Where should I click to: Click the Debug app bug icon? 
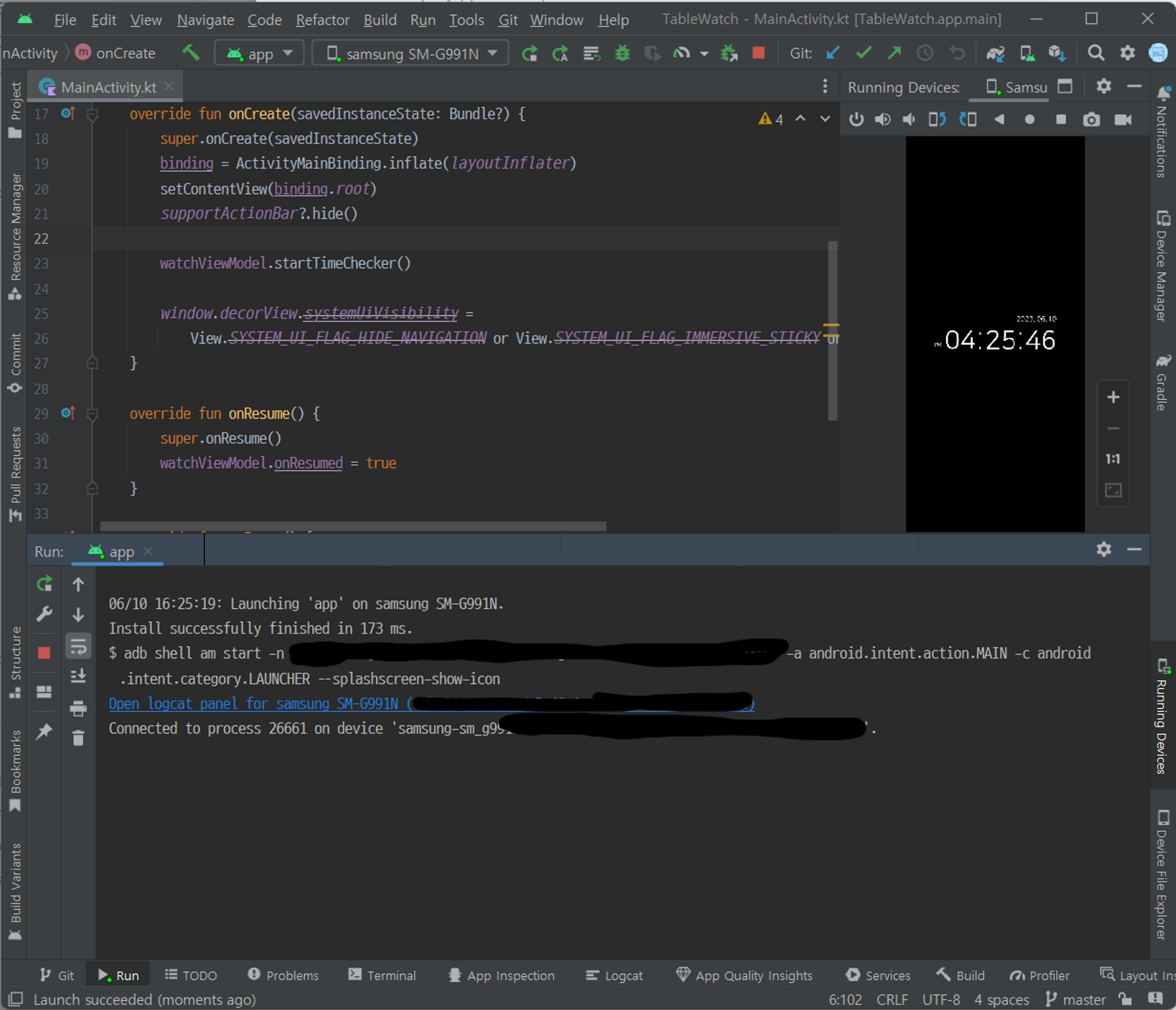point(622,53)
